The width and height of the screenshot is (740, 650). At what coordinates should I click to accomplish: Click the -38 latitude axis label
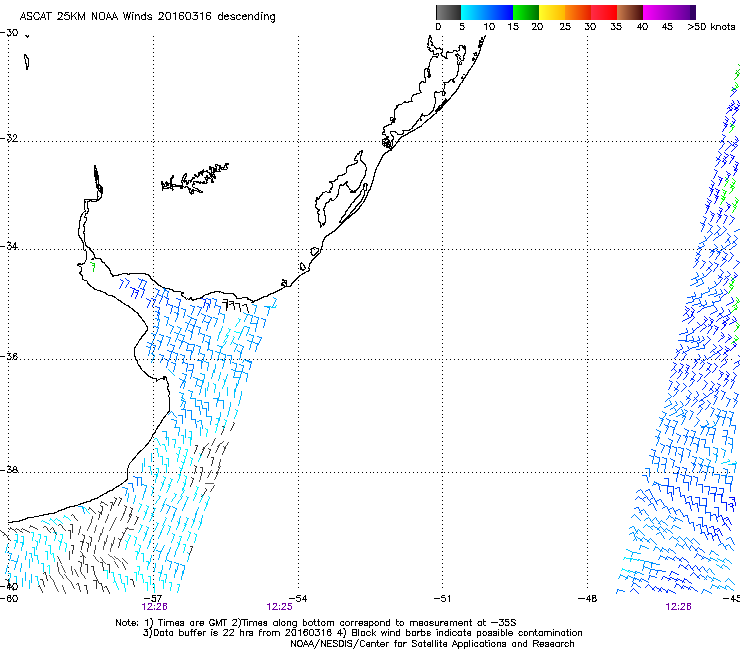click(x=9, y=470)
